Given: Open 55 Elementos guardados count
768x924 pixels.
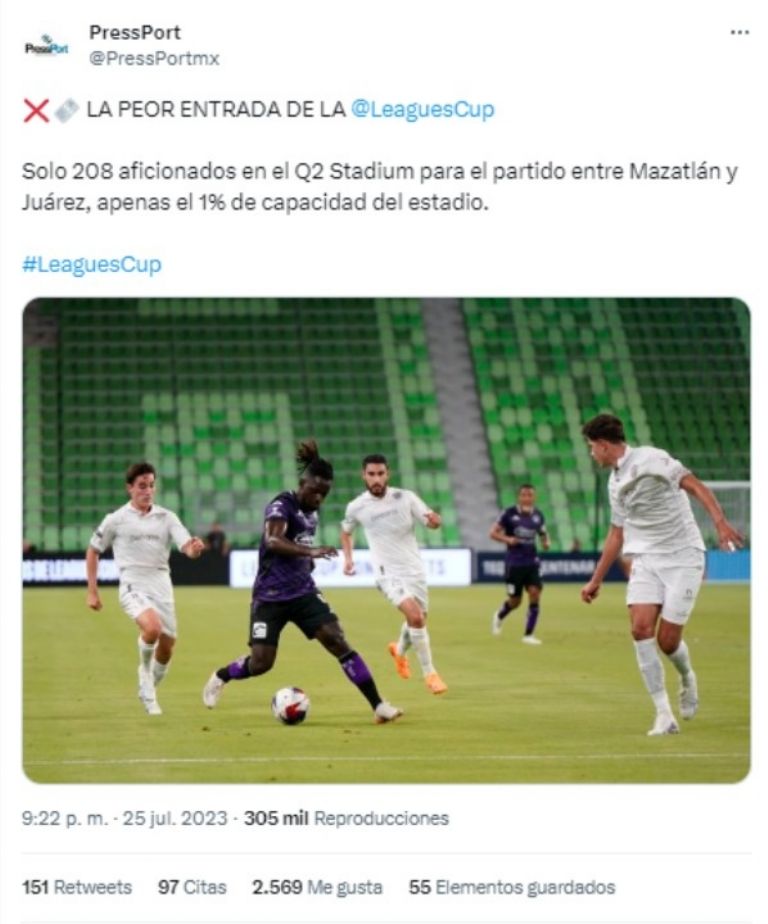Looking at the screenshot, I should pos(512,887).
